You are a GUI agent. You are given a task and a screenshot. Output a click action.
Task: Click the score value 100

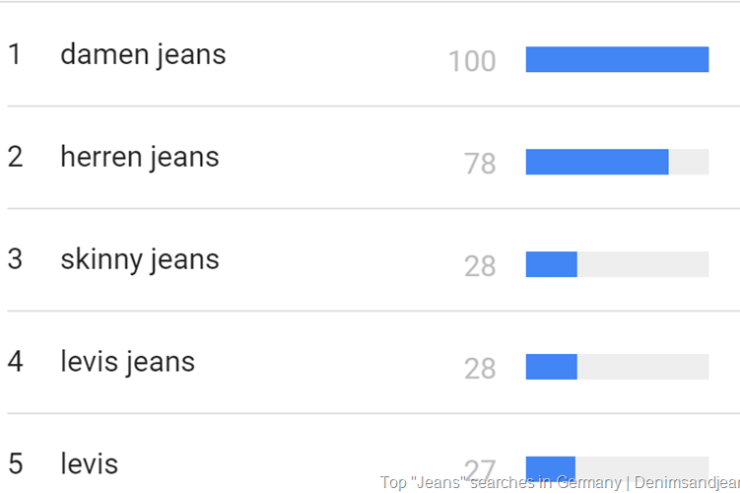[472, 62]
